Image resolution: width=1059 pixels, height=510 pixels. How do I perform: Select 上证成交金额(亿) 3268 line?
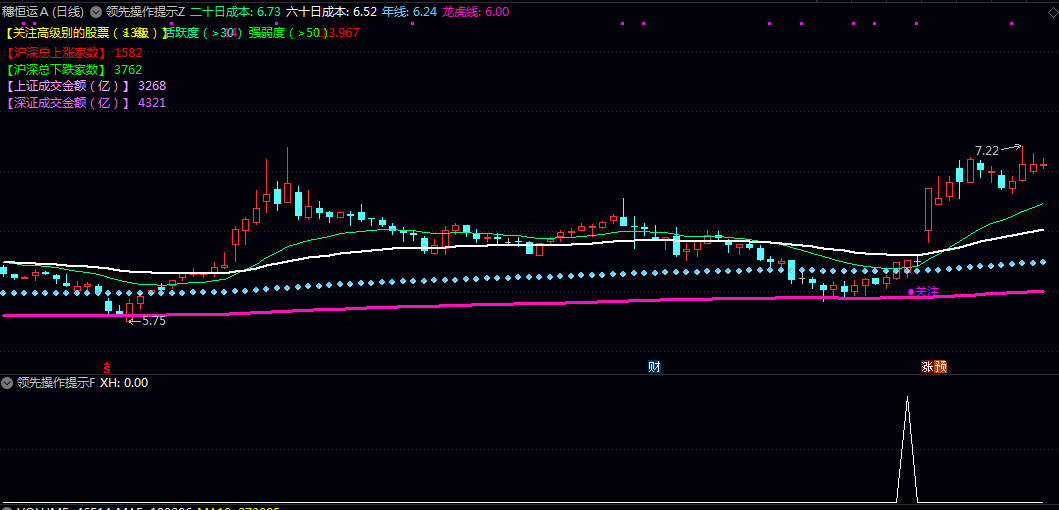coord(85,86)
